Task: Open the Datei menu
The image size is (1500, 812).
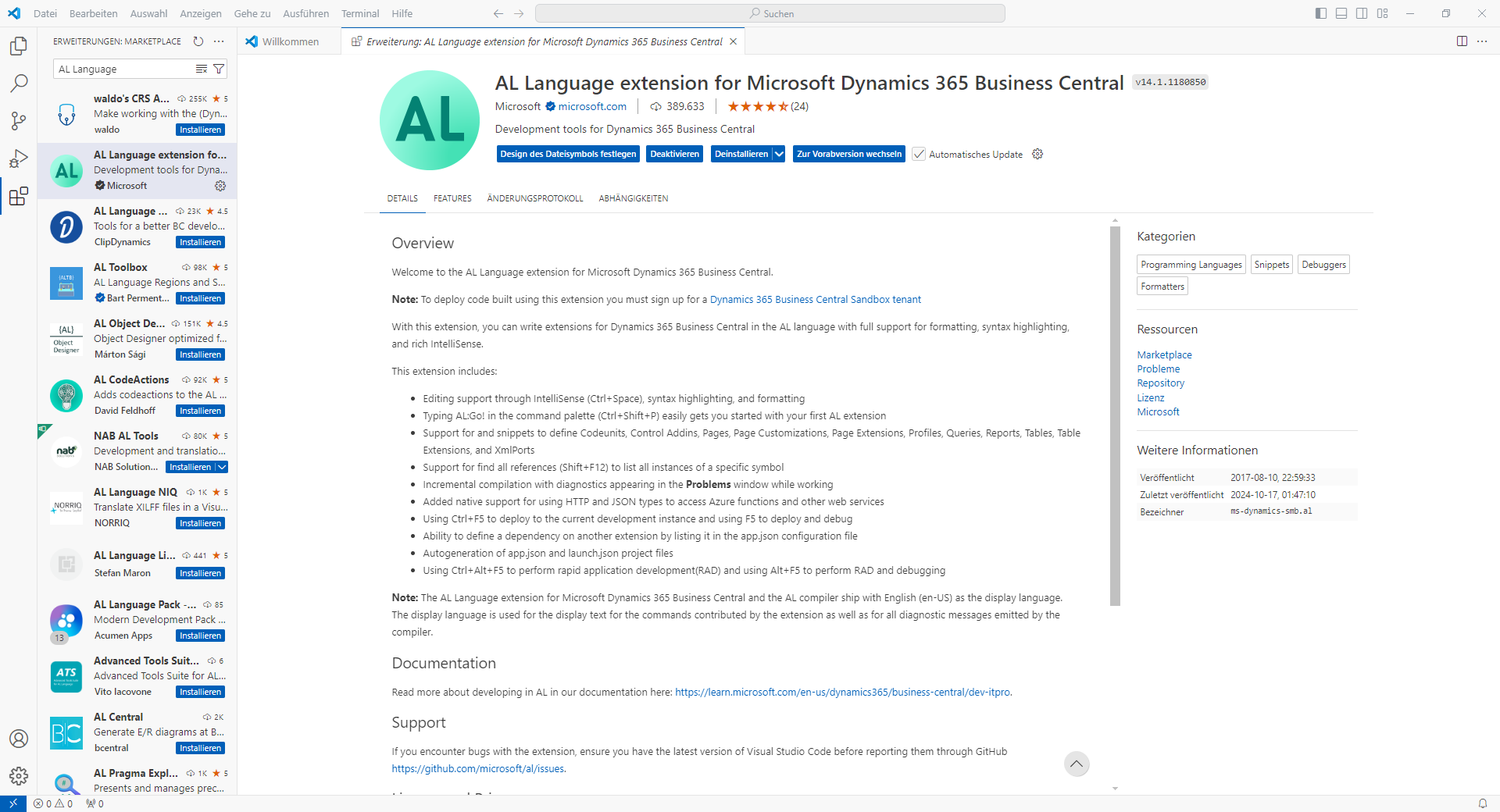Action: [45, 13]
